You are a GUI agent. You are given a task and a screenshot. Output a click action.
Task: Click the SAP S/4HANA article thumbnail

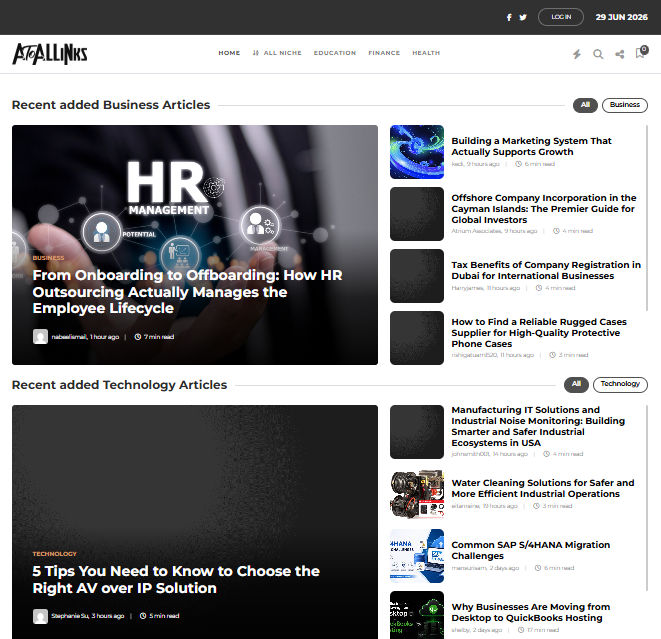point(416,556)
